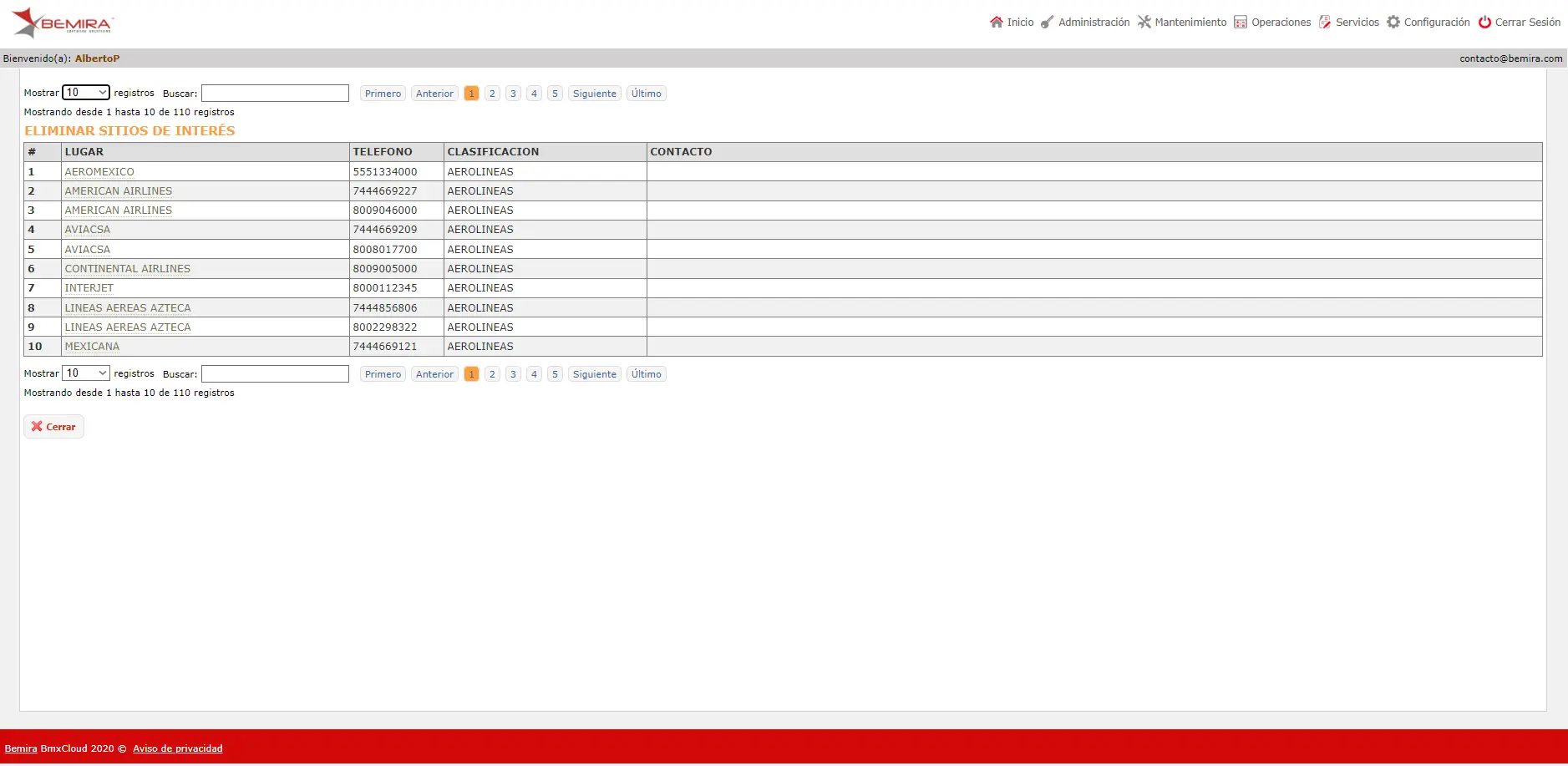Click the Configuración gear icon
The width and height of the screenshot is (1568, 766).
1393,23
